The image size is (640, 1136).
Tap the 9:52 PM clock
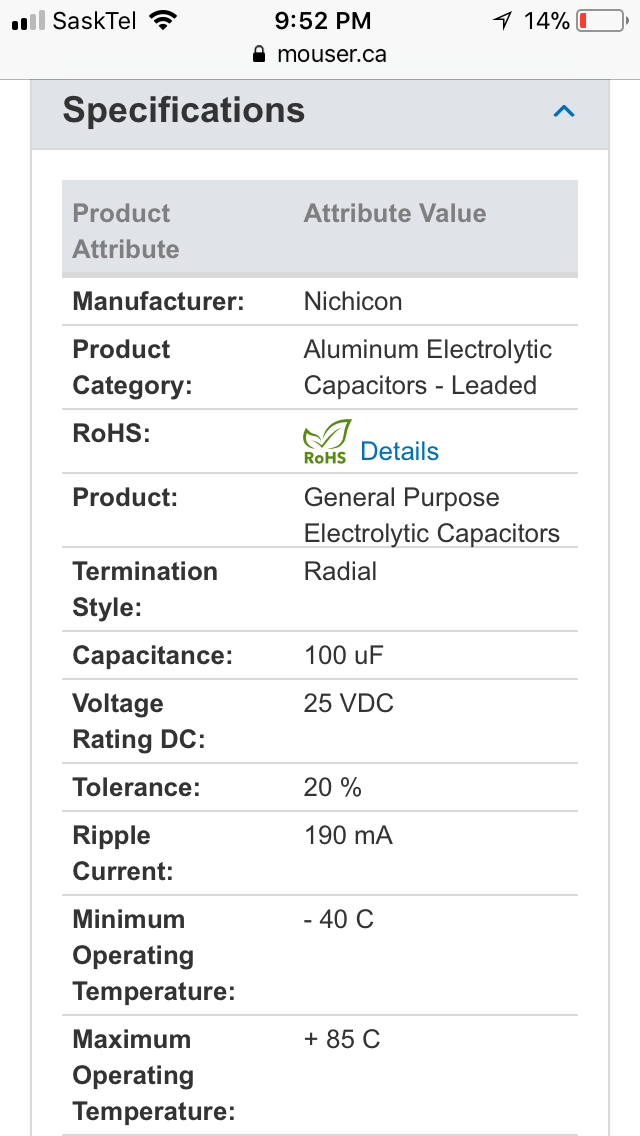[x=323, y=21]
